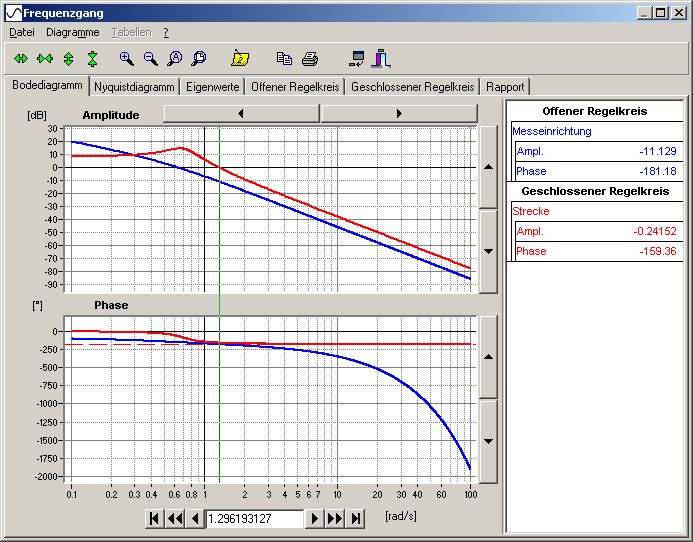Viewport: 693px width, 542px height.
Task: Switch to the Eigenwerte tab
Action: pos(212,87)
